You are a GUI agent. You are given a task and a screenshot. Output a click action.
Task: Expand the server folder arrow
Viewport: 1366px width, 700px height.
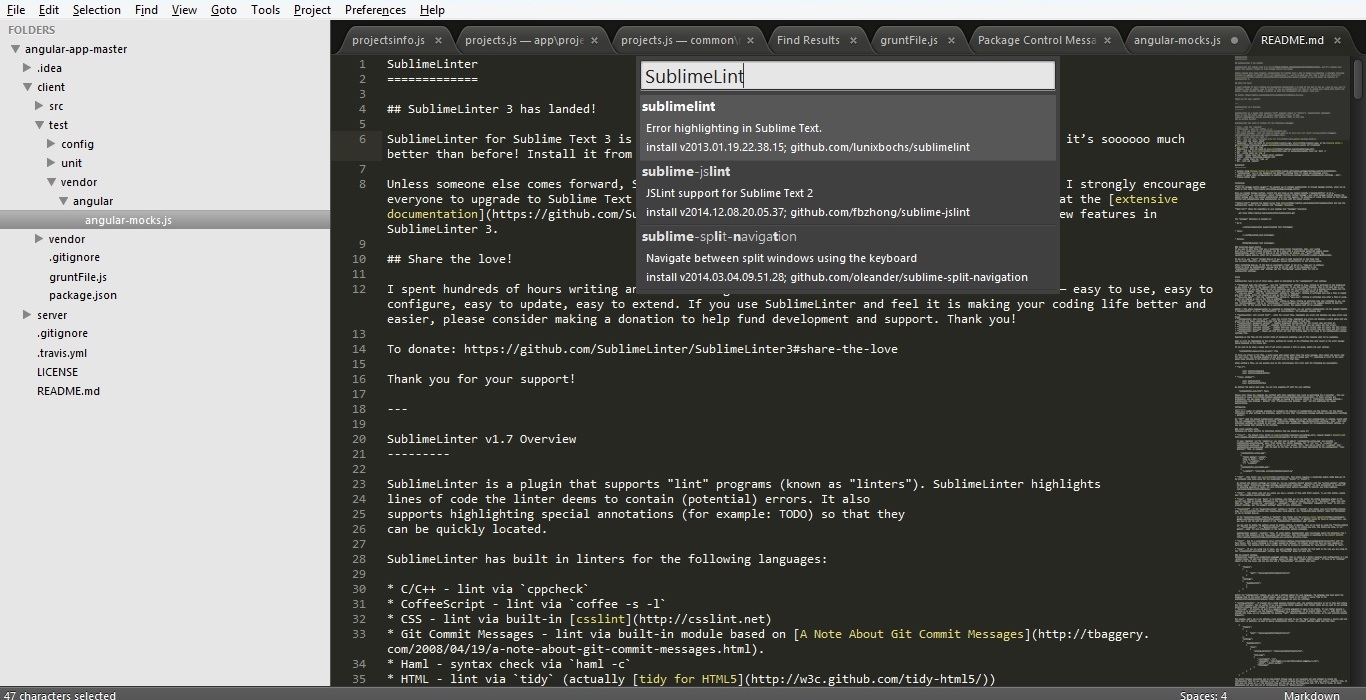point(27,315)
